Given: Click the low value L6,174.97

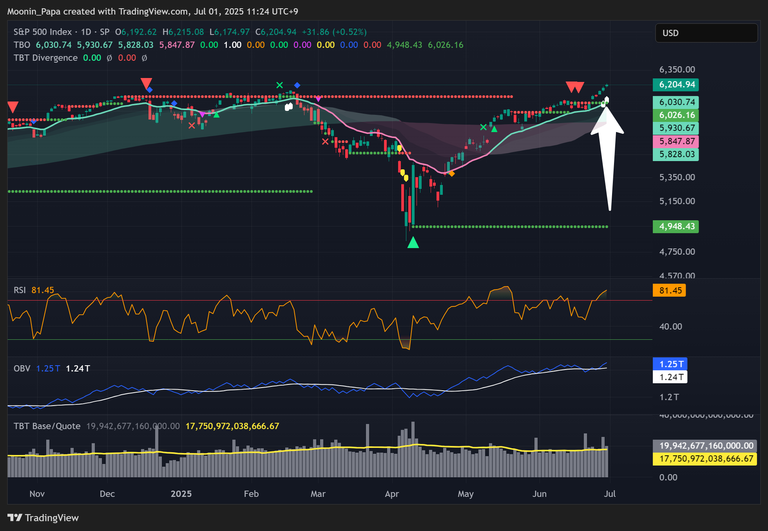Looking at the screenshot, I should pyautogui.click(x=230, y=32).
